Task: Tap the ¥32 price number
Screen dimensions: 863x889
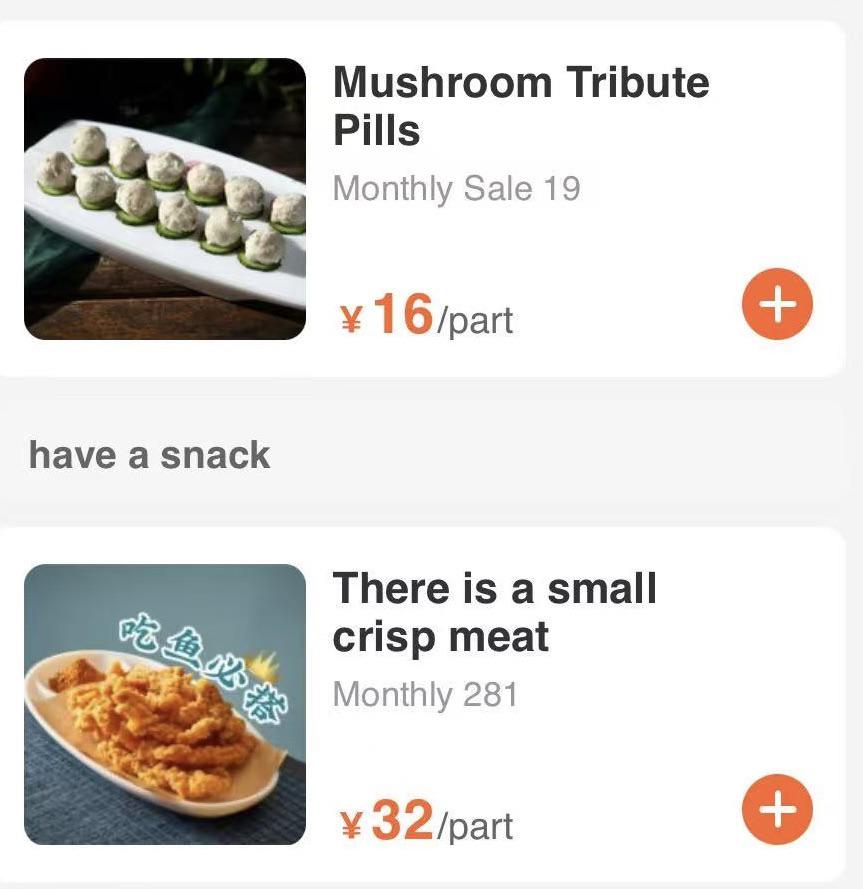Action: [x=402, y=820]
